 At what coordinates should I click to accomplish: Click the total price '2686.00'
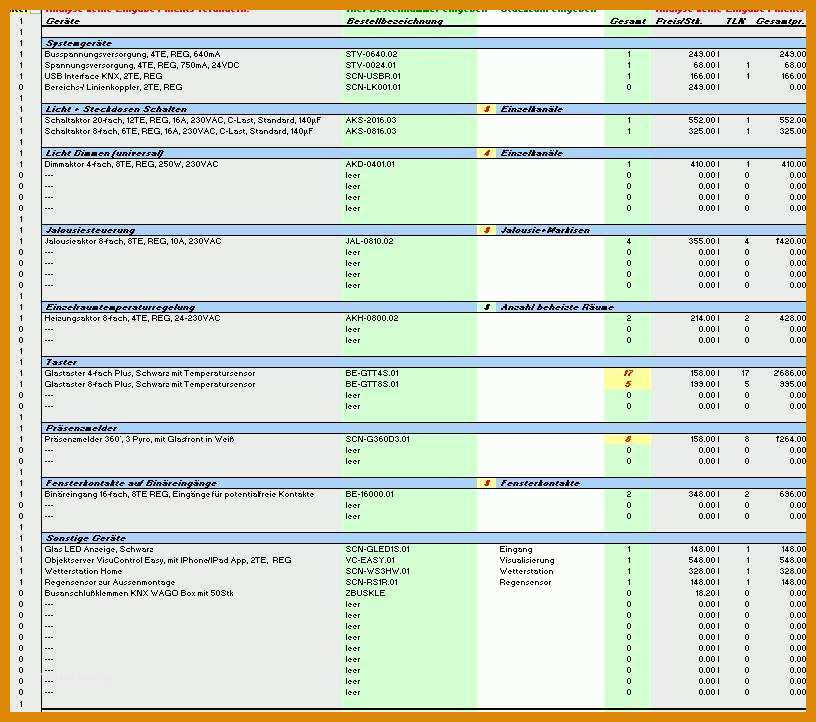pos(789,373)
